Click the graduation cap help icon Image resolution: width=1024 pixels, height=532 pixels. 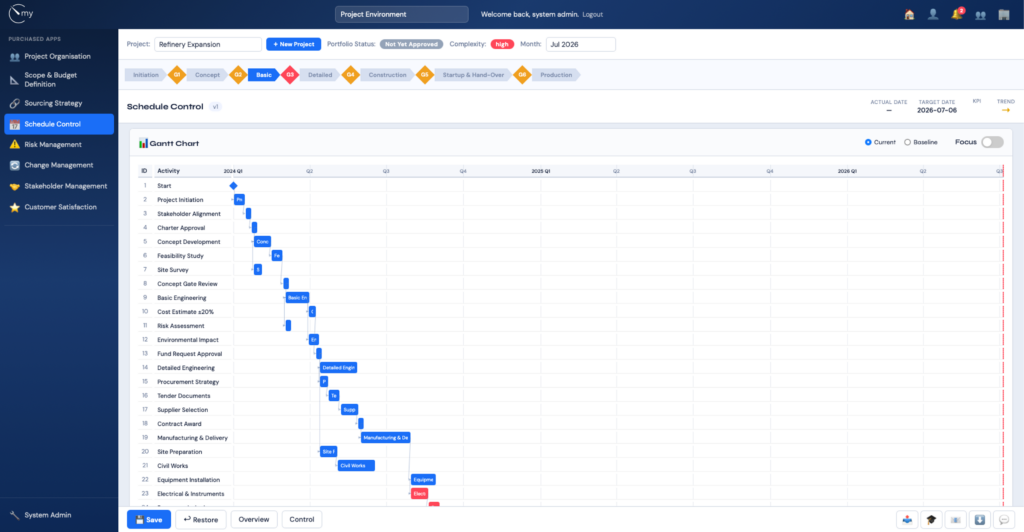pyautogui.click(x=931, y=520)
